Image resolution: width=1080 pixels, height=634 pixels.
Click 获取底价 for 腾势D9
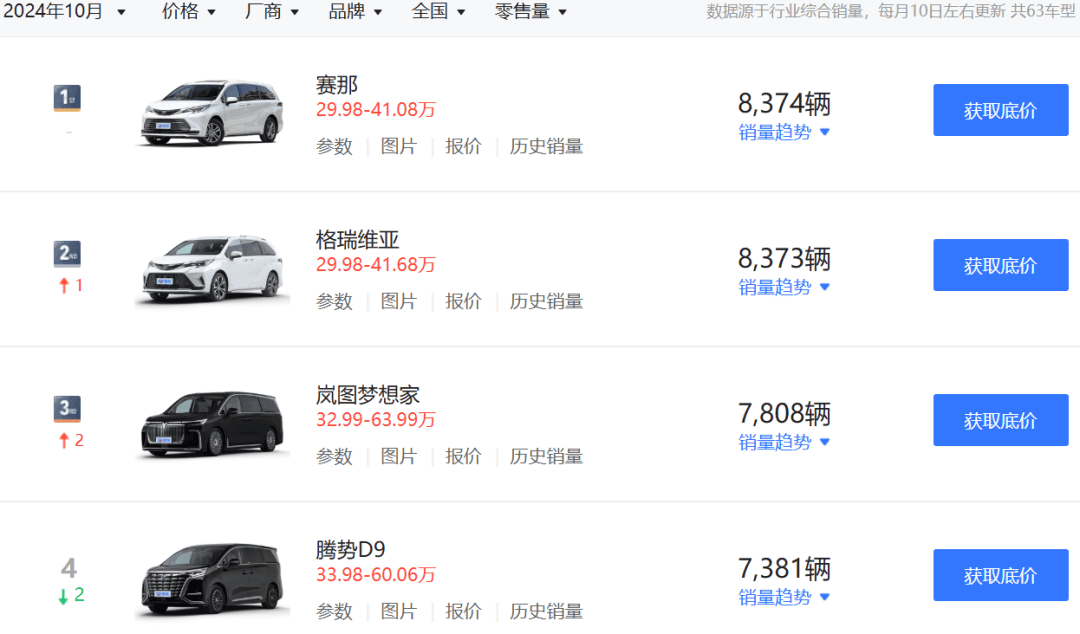coord(1000,575)
